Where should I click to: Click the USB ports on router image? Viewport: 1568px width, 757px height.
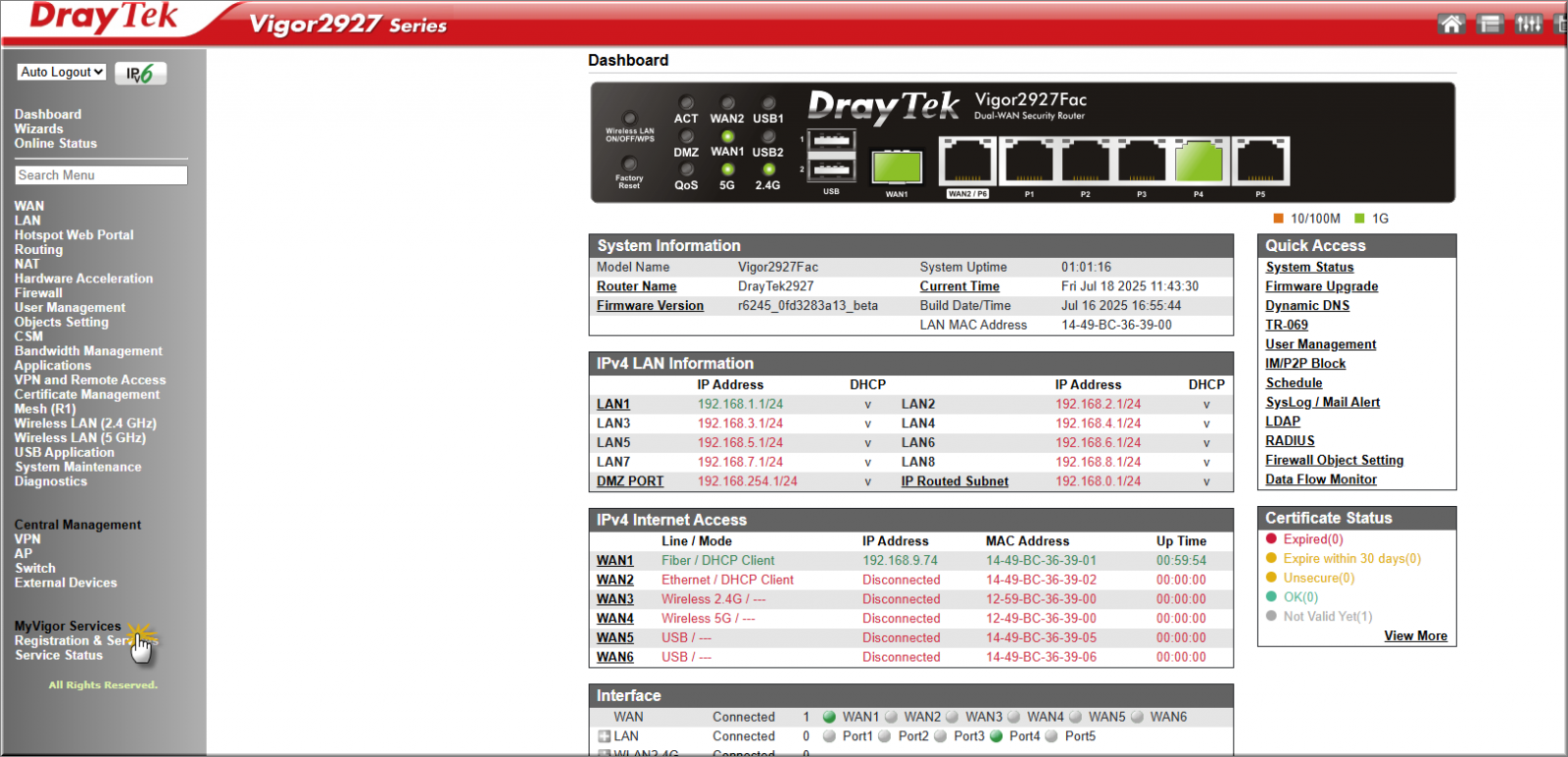(831, 155)
